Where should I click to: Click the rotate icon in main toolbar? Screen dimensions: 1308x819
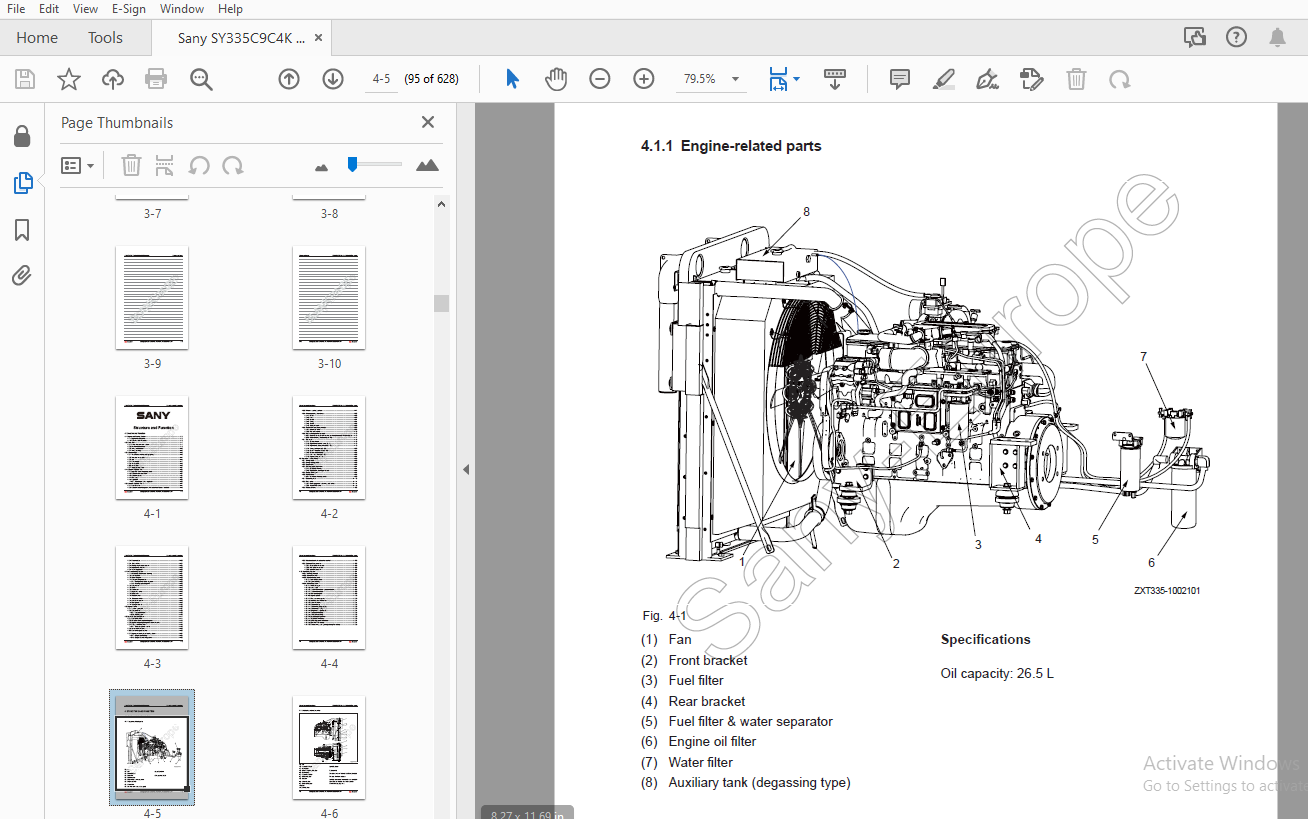tap(1120, 79)
